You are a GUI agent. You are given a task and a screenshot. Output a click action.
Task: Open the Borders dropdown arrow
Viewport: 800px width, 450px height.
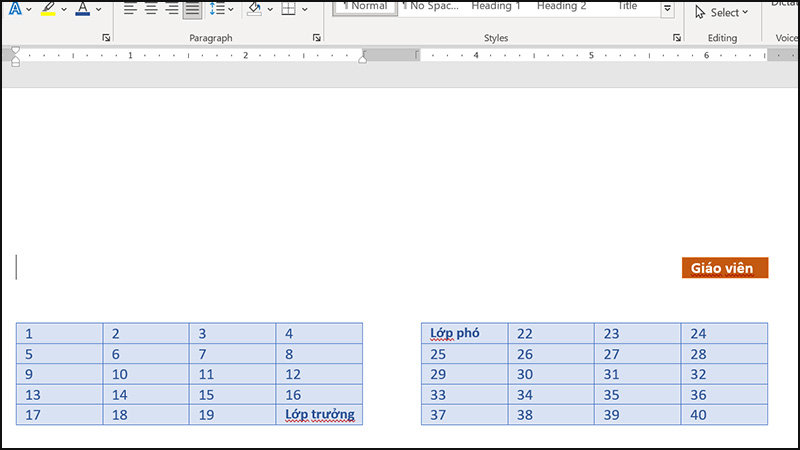[305, 10]
